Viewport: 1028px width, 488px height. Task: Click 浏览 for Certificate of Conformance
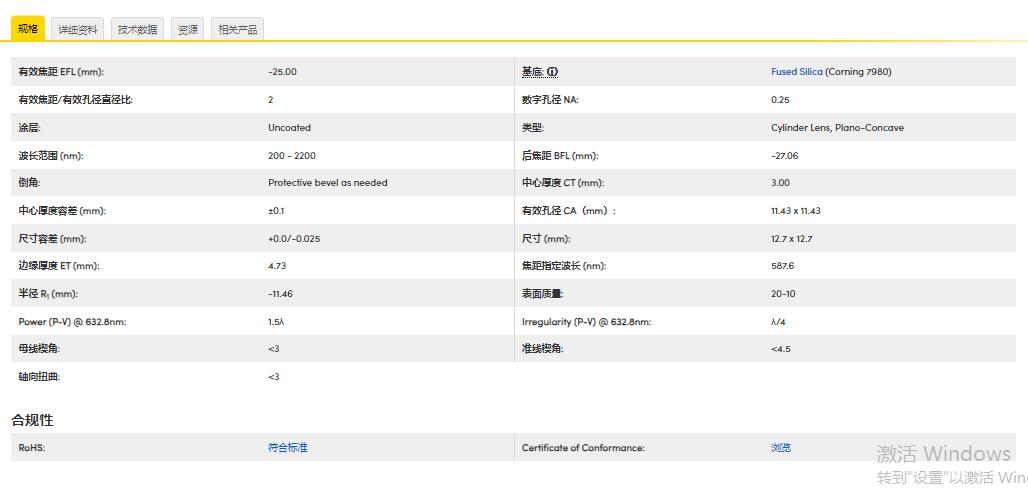pos(781,447)
